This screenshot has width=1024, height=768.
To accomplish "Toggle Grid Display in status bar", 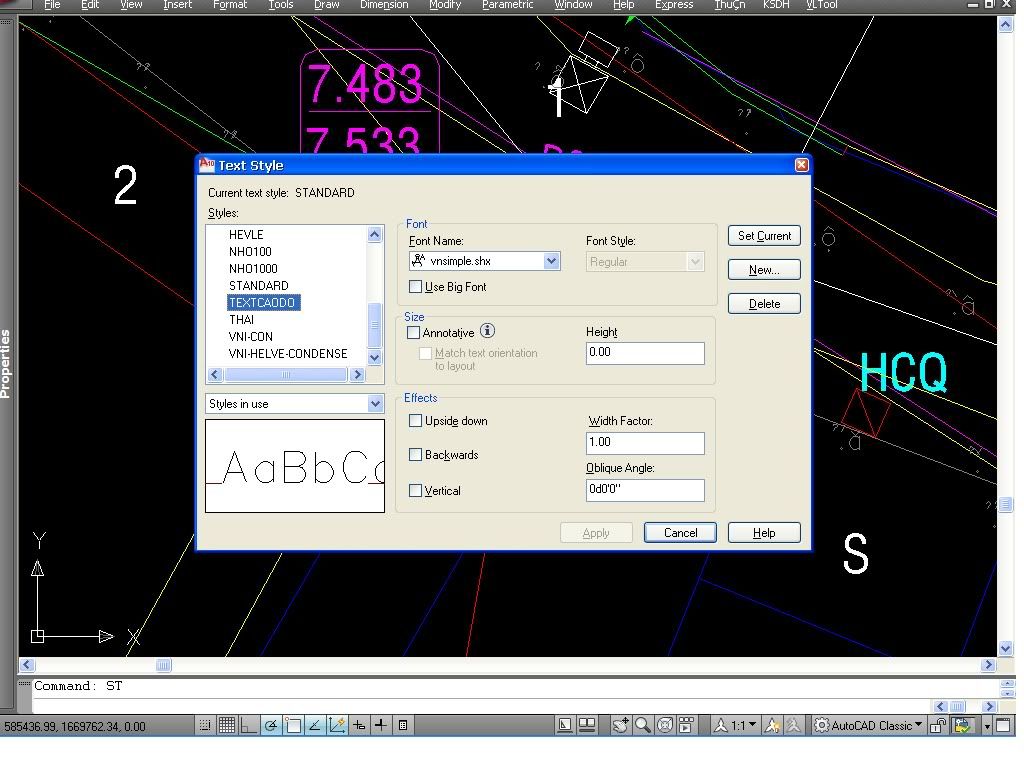I will point(227,726).
